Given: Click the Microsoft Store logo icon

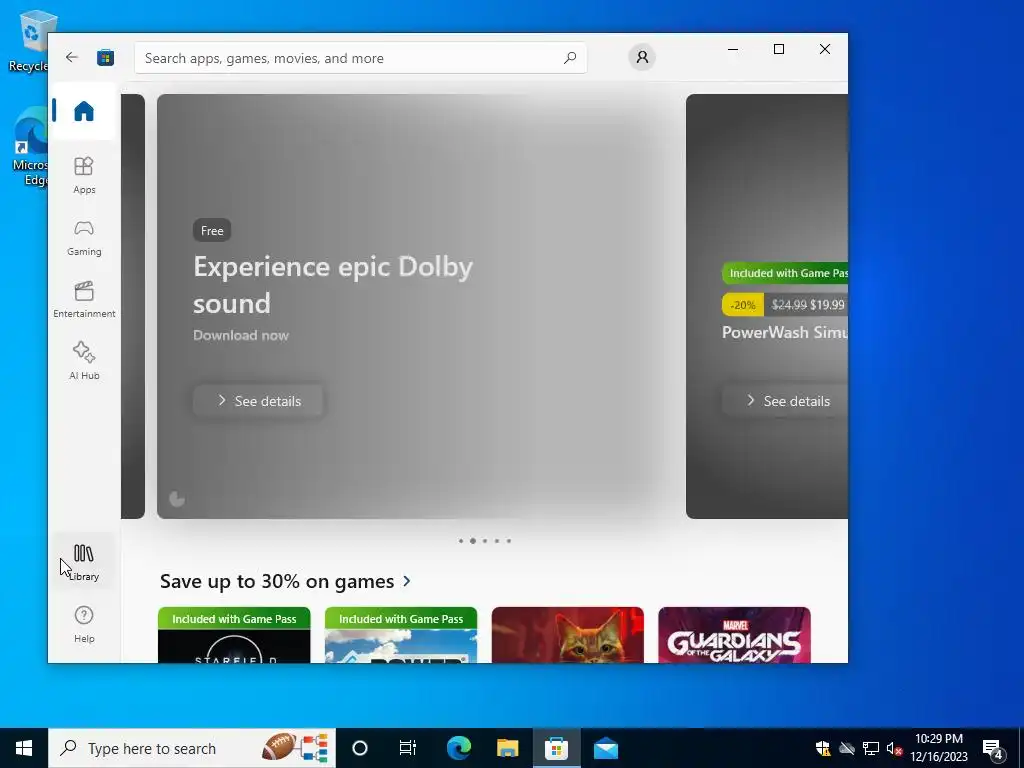Looking at the screenshot, I should (106, 57).
